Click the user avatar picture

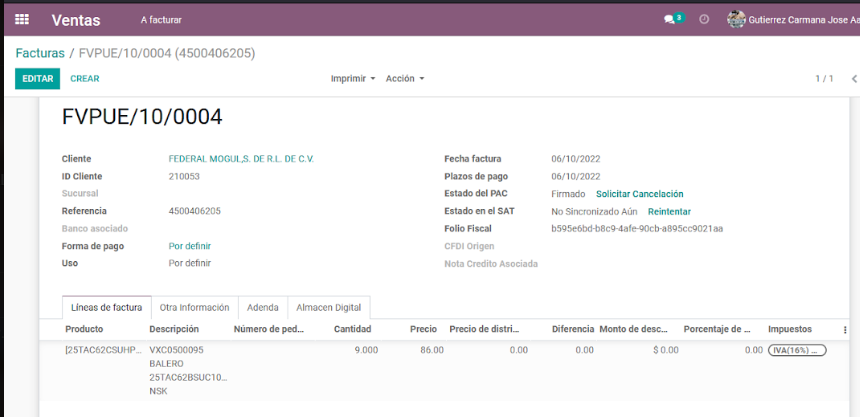click(736, 19)
